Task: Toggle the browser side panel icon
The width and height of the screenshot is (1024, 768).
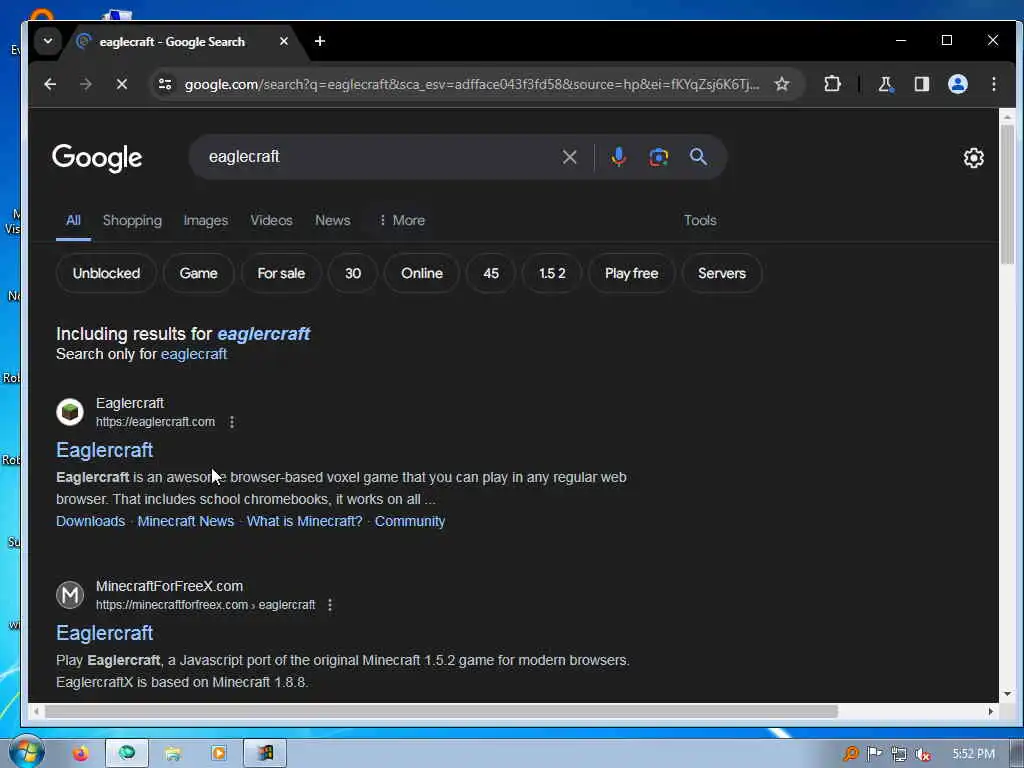Action: pyautogui.click(x=921, y=84)
